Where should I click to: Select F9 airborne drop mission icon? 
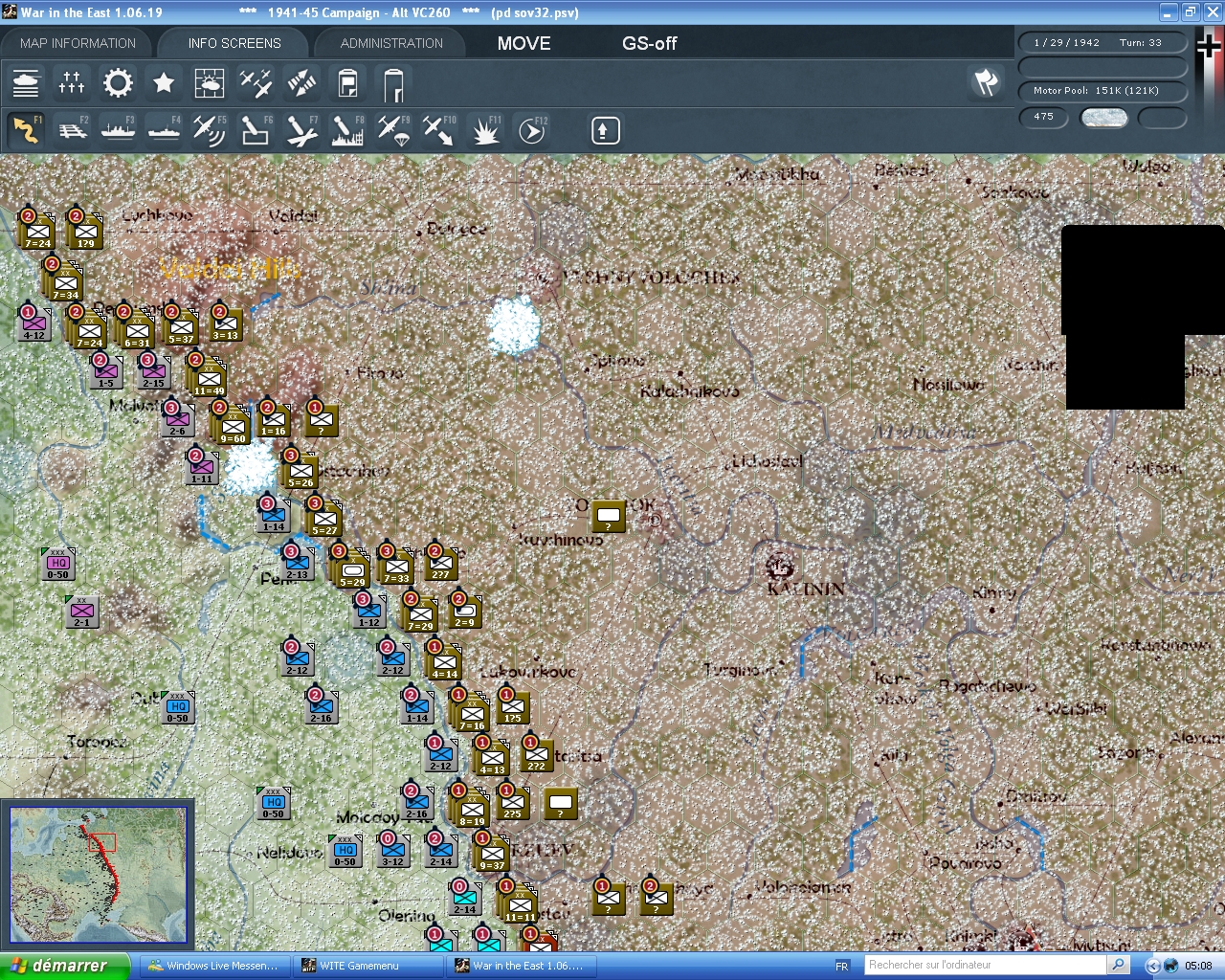[393, 129]
